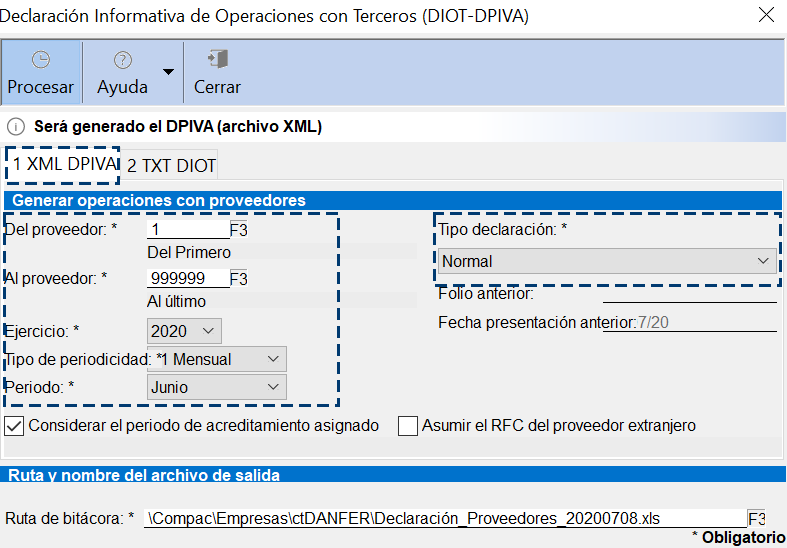Image resolution: width=787 pixels, height=548 pixels.
Task: Switch to the 2 TXT DIOT tab
Action: click(x=171, y=165)
